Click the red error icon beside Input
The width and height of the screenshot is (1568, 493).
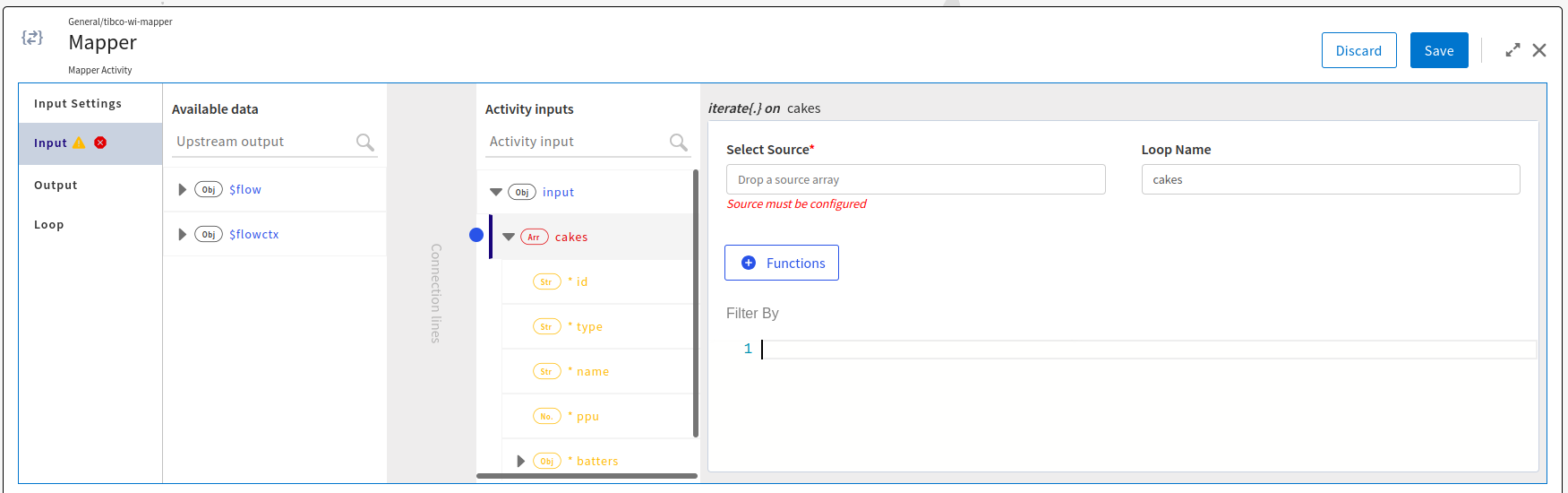(100, 143)
